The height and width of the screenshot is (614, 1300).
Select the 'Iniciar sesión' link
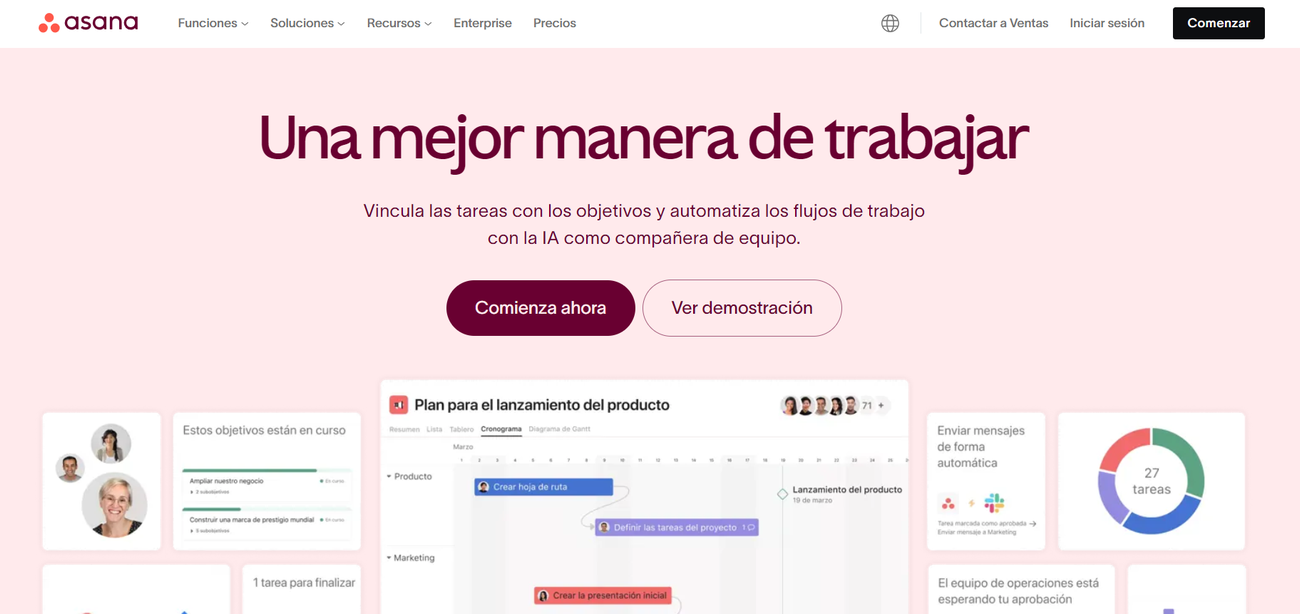point(1107,22)
